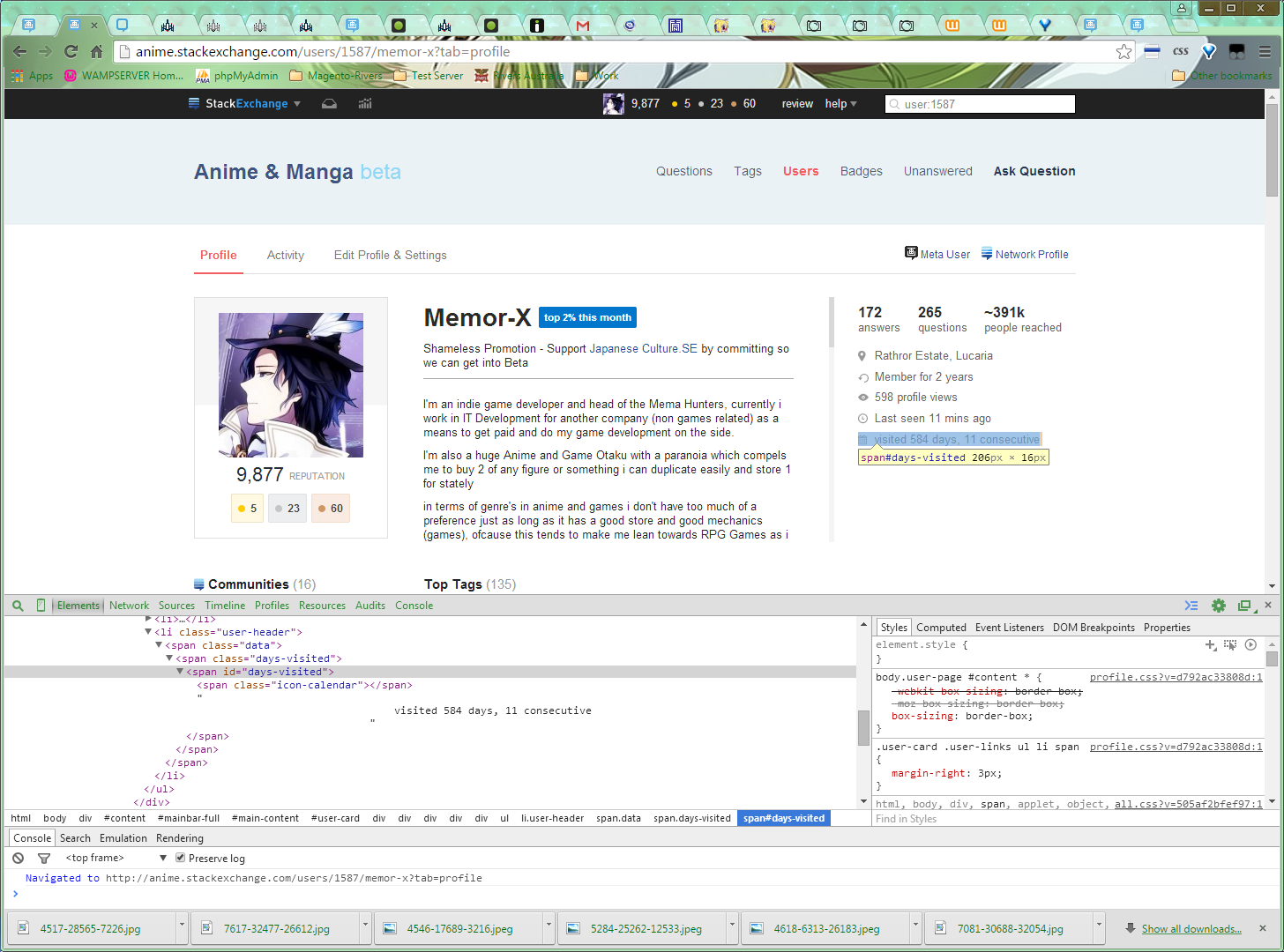1284x952 pixels.
Task: Select li.user-header breadcrumb
Action: click(x=552, y=818)
